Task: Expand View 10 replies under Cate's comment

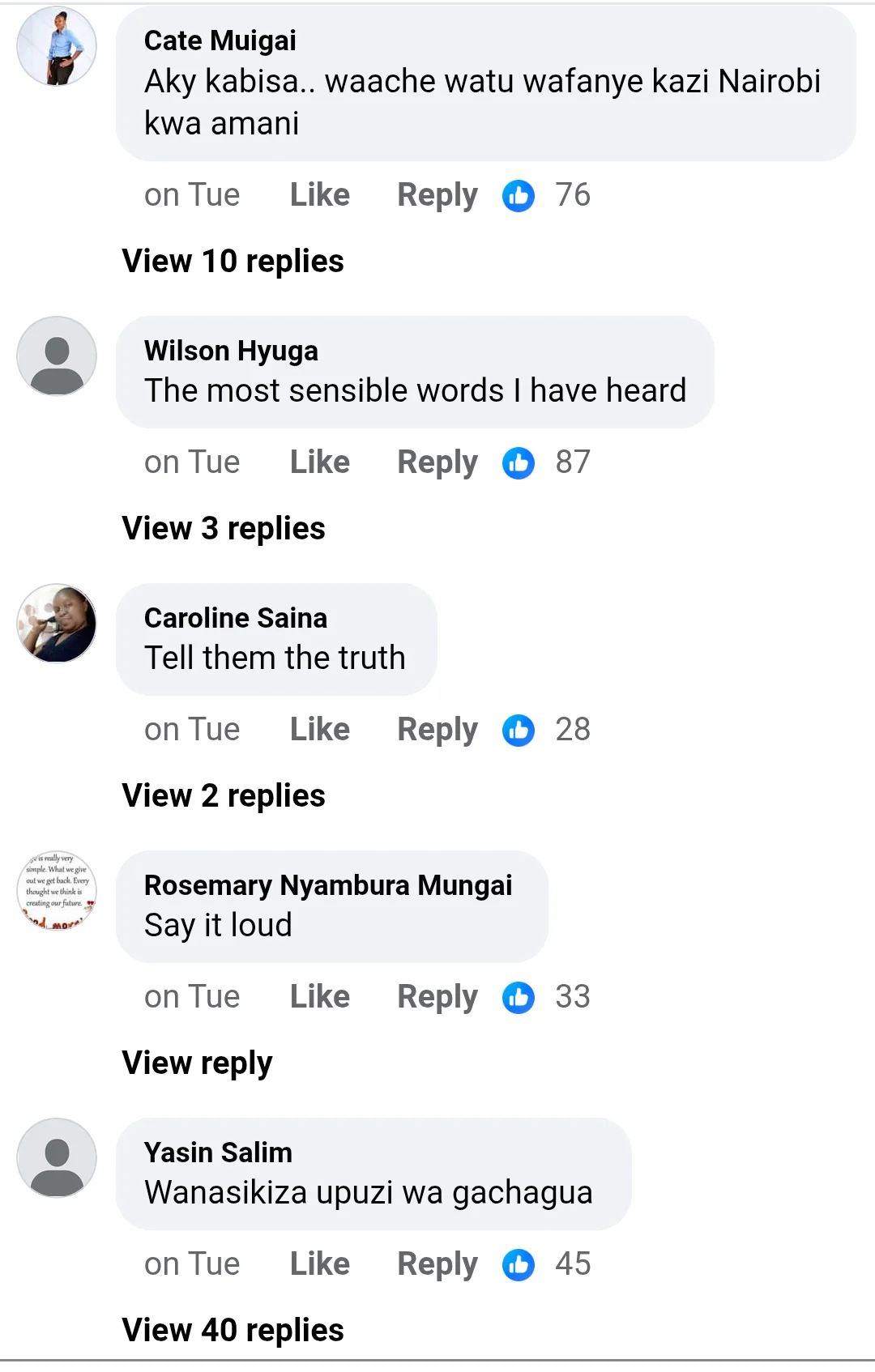Action: [x=233, y=261]
